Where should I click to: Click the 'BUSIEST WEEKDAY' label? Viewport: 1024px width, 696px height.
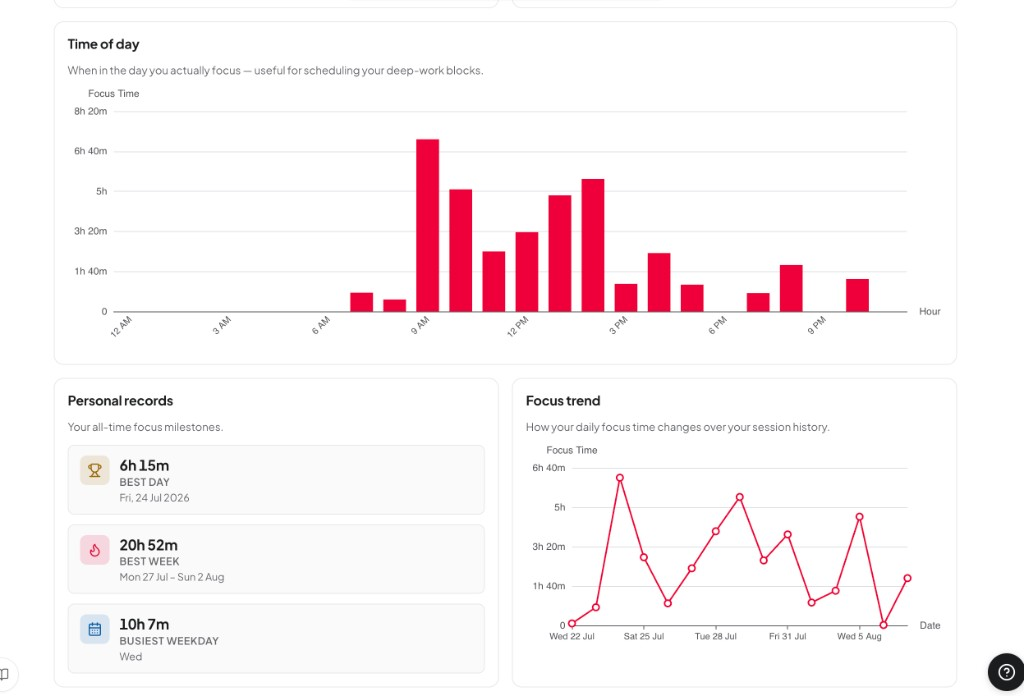pos(168,641)
